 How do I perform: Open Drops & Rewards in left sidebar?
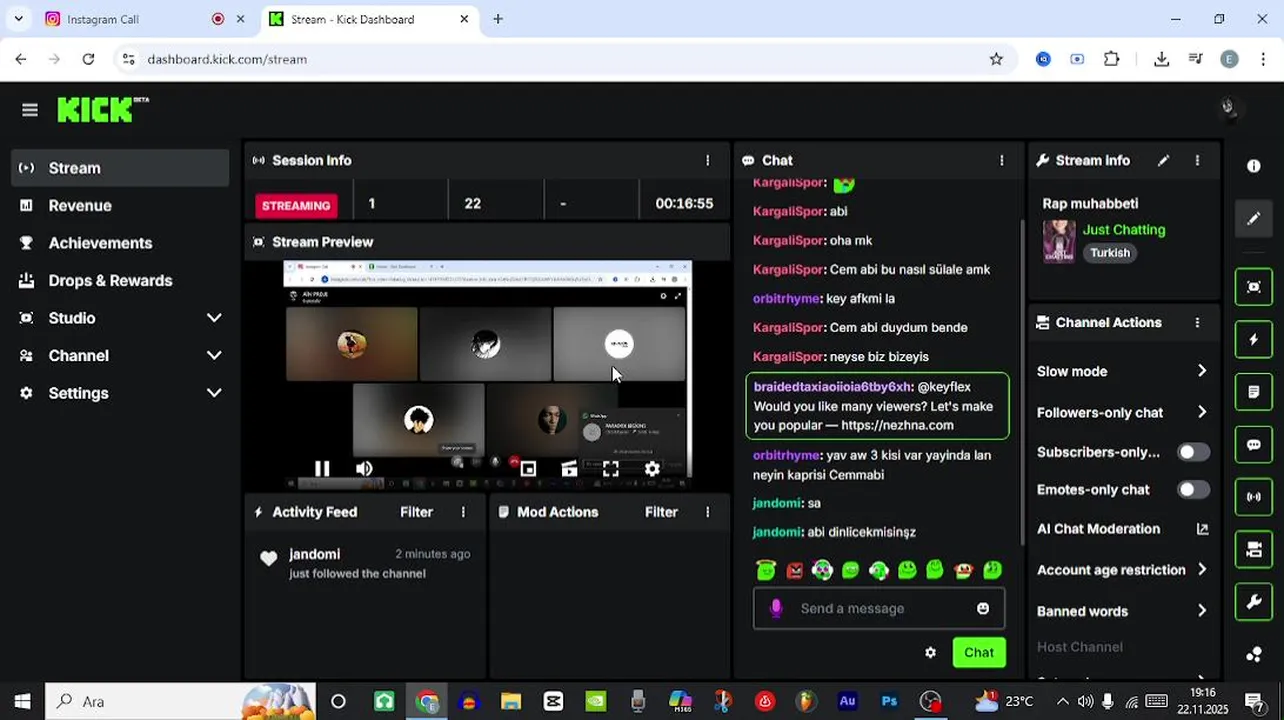pos(120,281)
